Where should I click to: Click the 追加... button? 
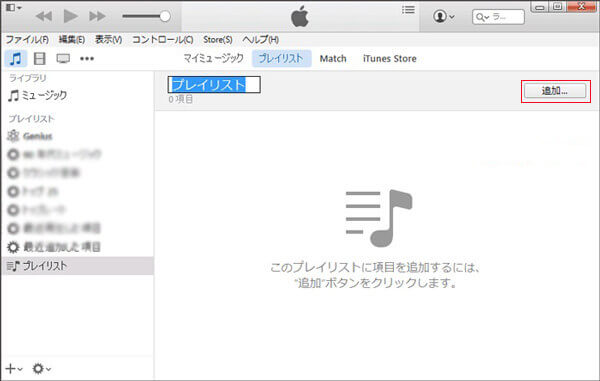555,91
